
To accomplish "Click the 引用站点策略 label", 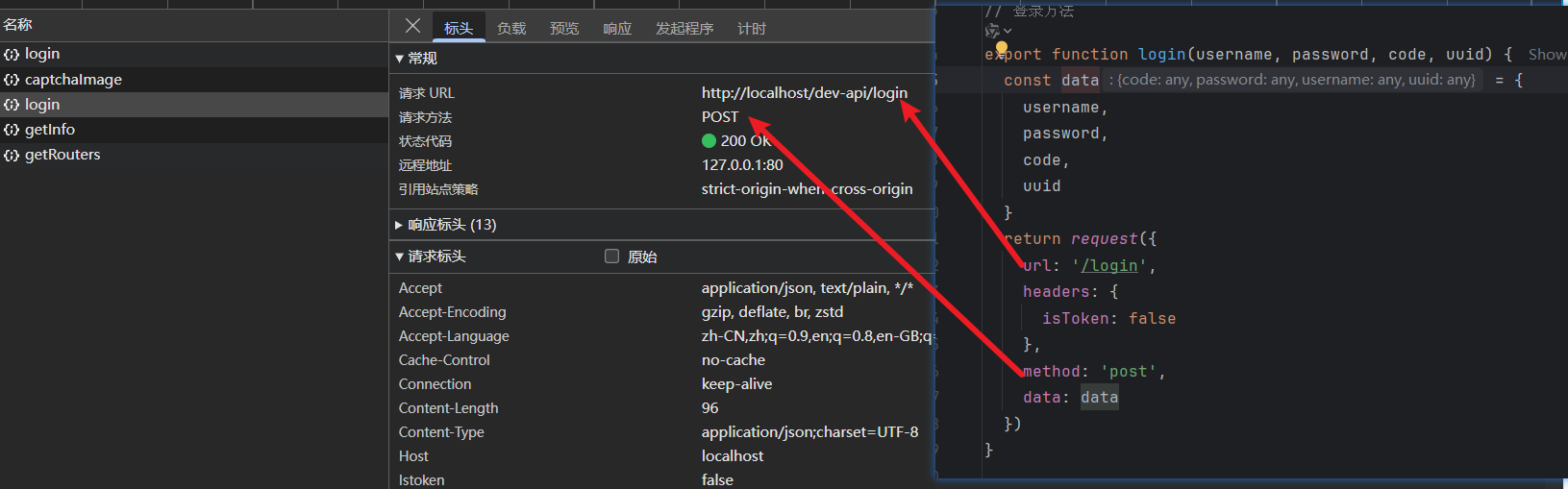I will (x=438, y=188).
